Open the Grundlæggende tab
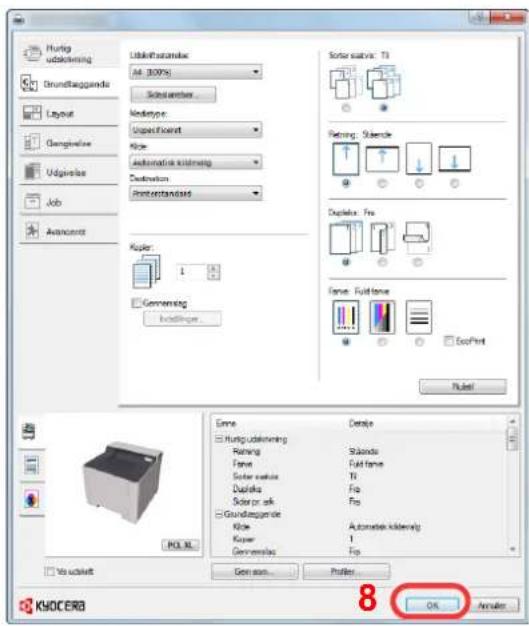Image resolution: width=529 pixels, height=626 pixels. point(69,84)
